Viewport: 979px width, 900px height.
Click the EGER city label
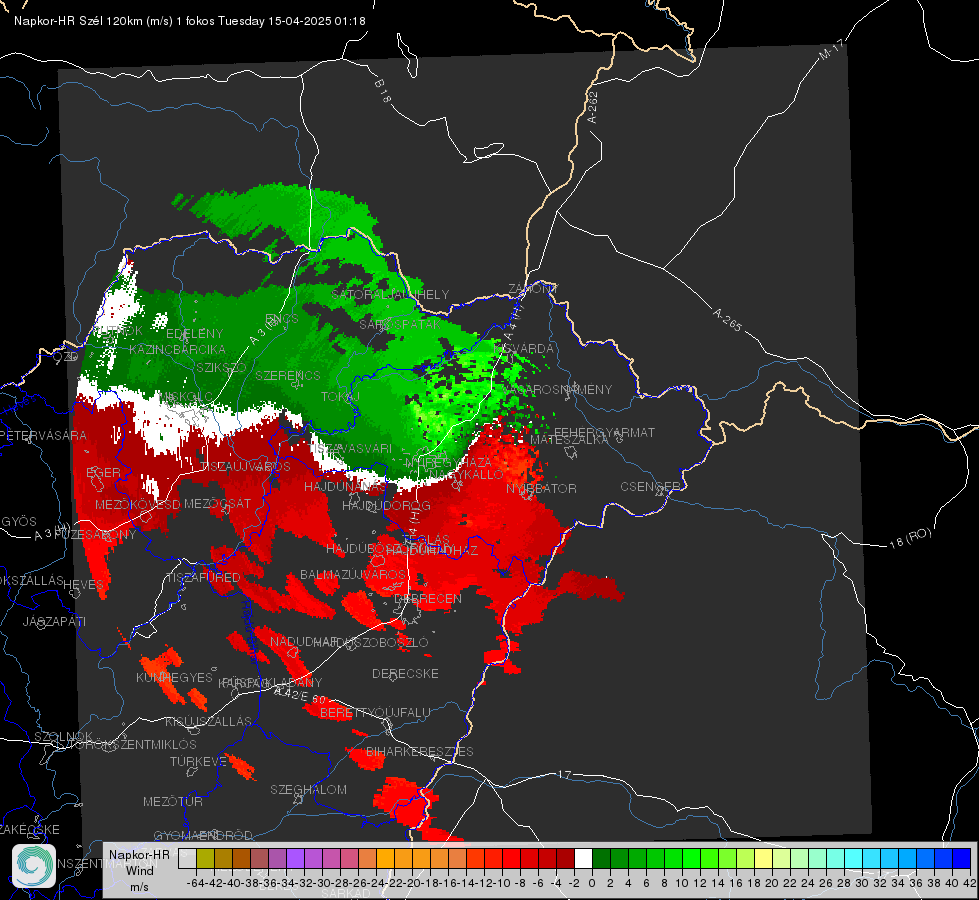coord(103,472)
